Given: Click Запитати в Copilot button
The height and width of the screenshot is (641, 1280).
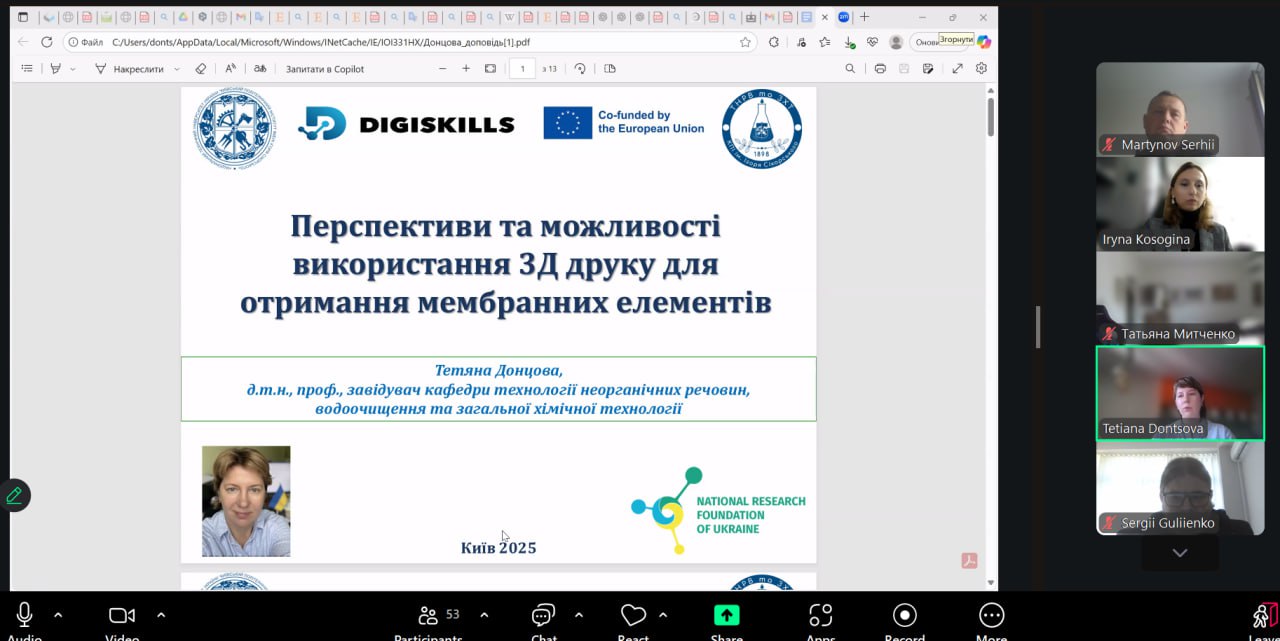Looking at the screenshot, I should coord(324,69).
